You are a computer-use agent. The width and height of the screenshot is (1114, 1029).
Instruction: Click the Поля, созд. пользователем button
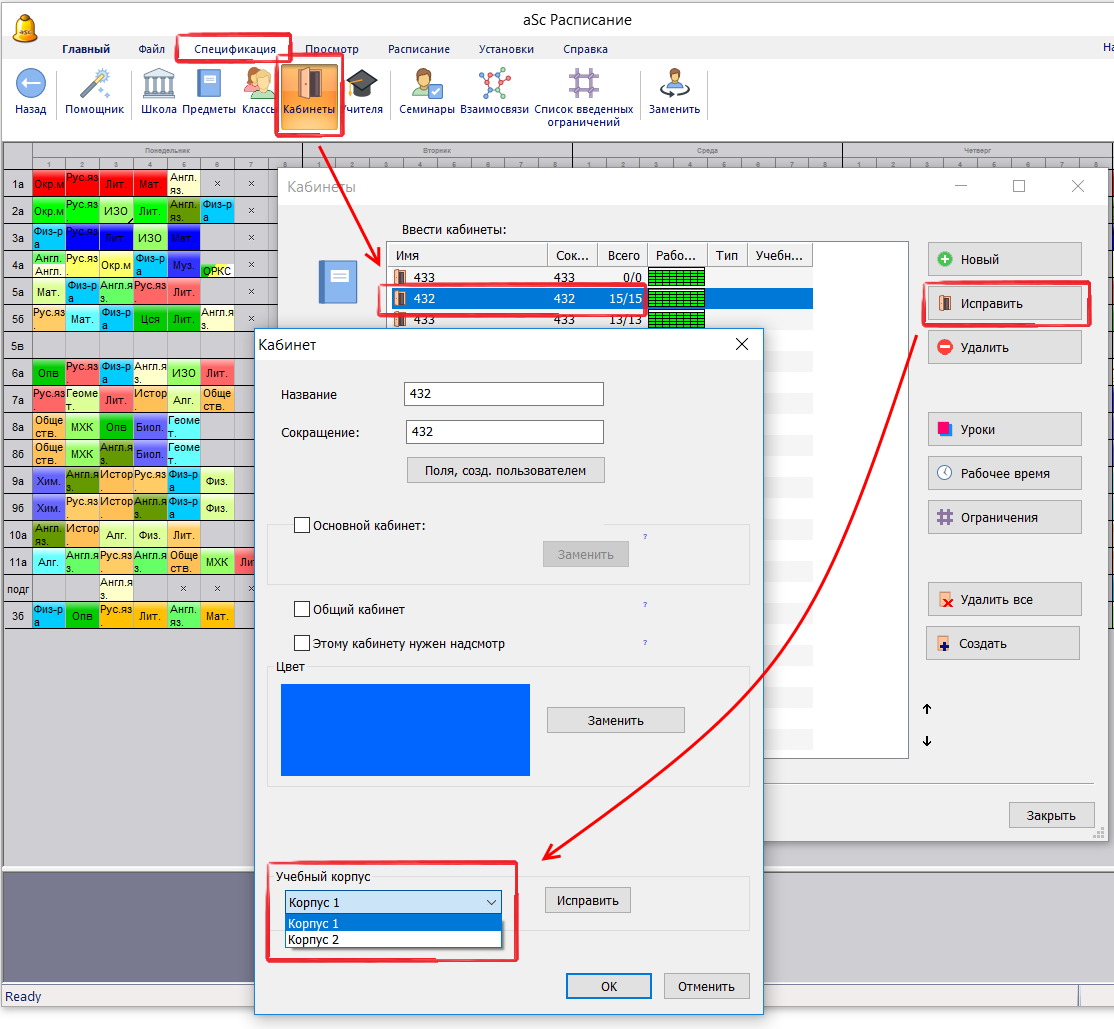[x=506, y=470]
